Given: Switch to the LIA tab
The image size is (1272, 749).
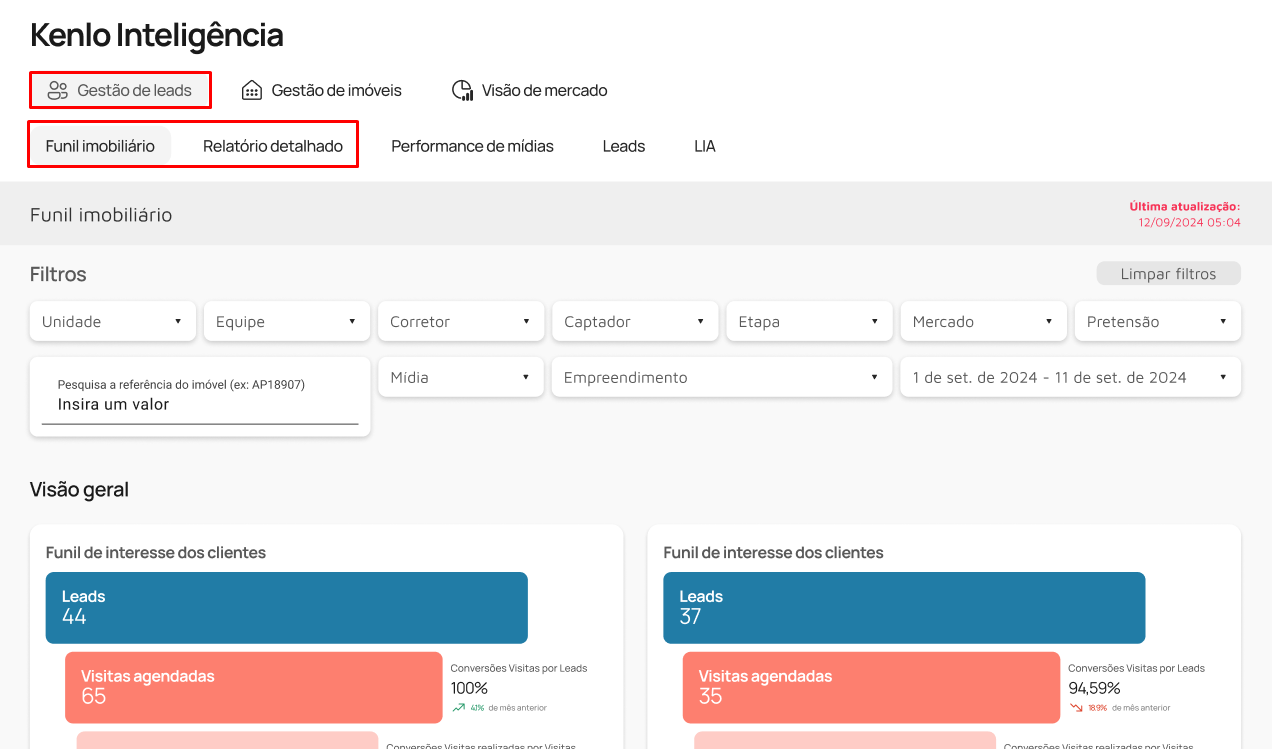Looking at the screenshot, I should tap(705, 146).
